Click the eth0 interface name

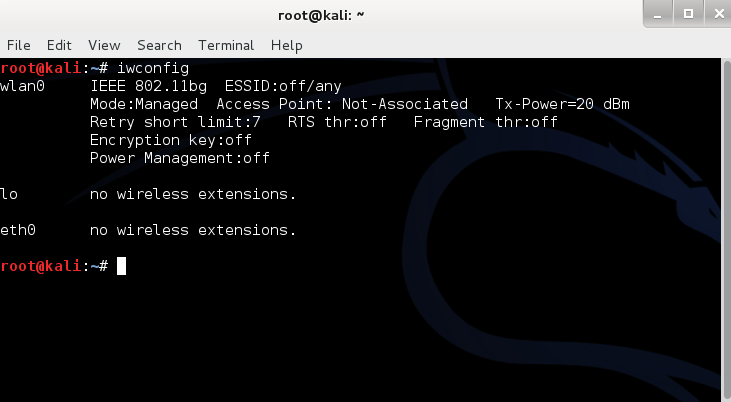tap(18, 230)
